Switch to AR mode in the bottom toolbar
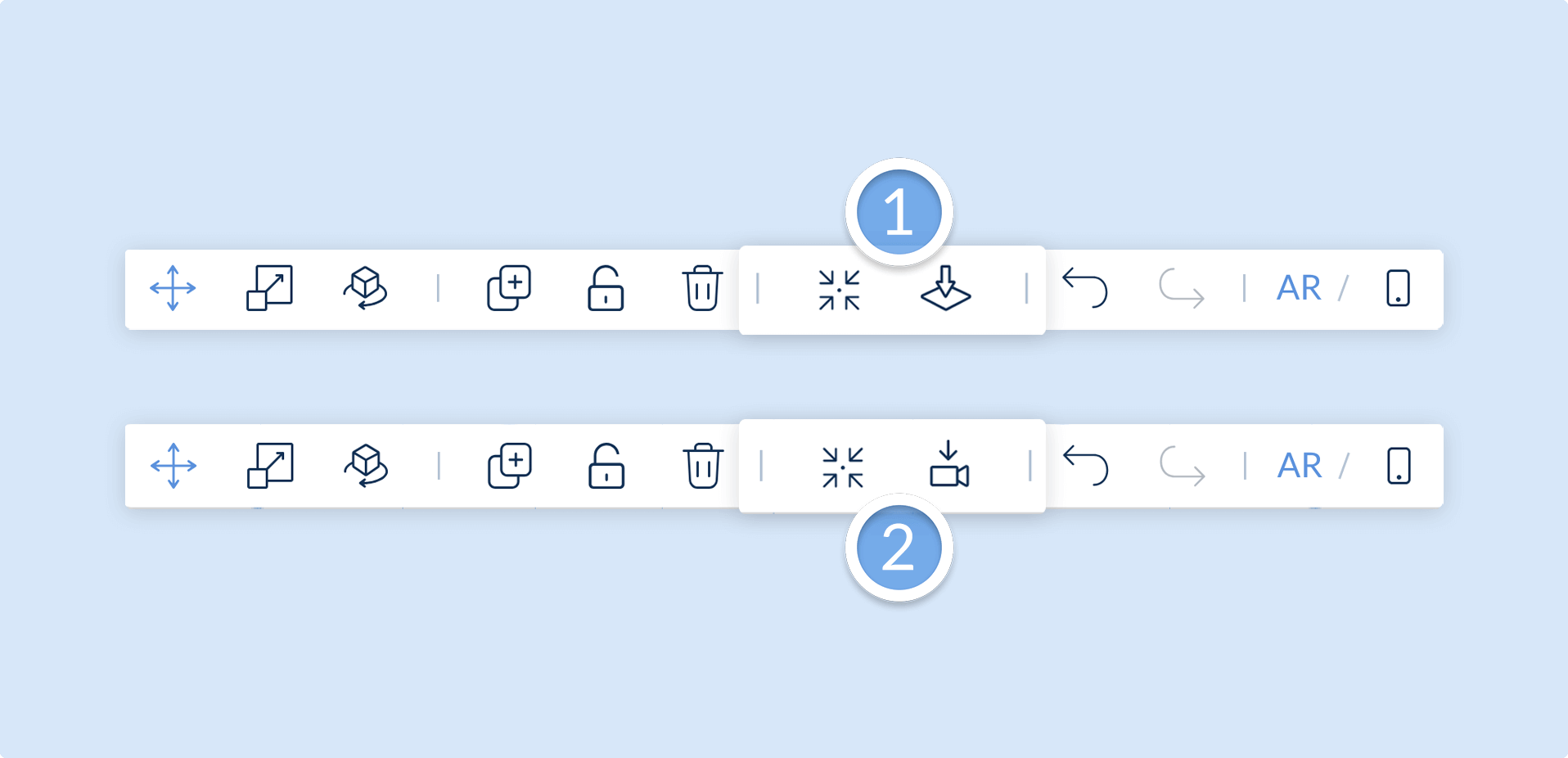The image size is (1568, 758). [1300, 466]
